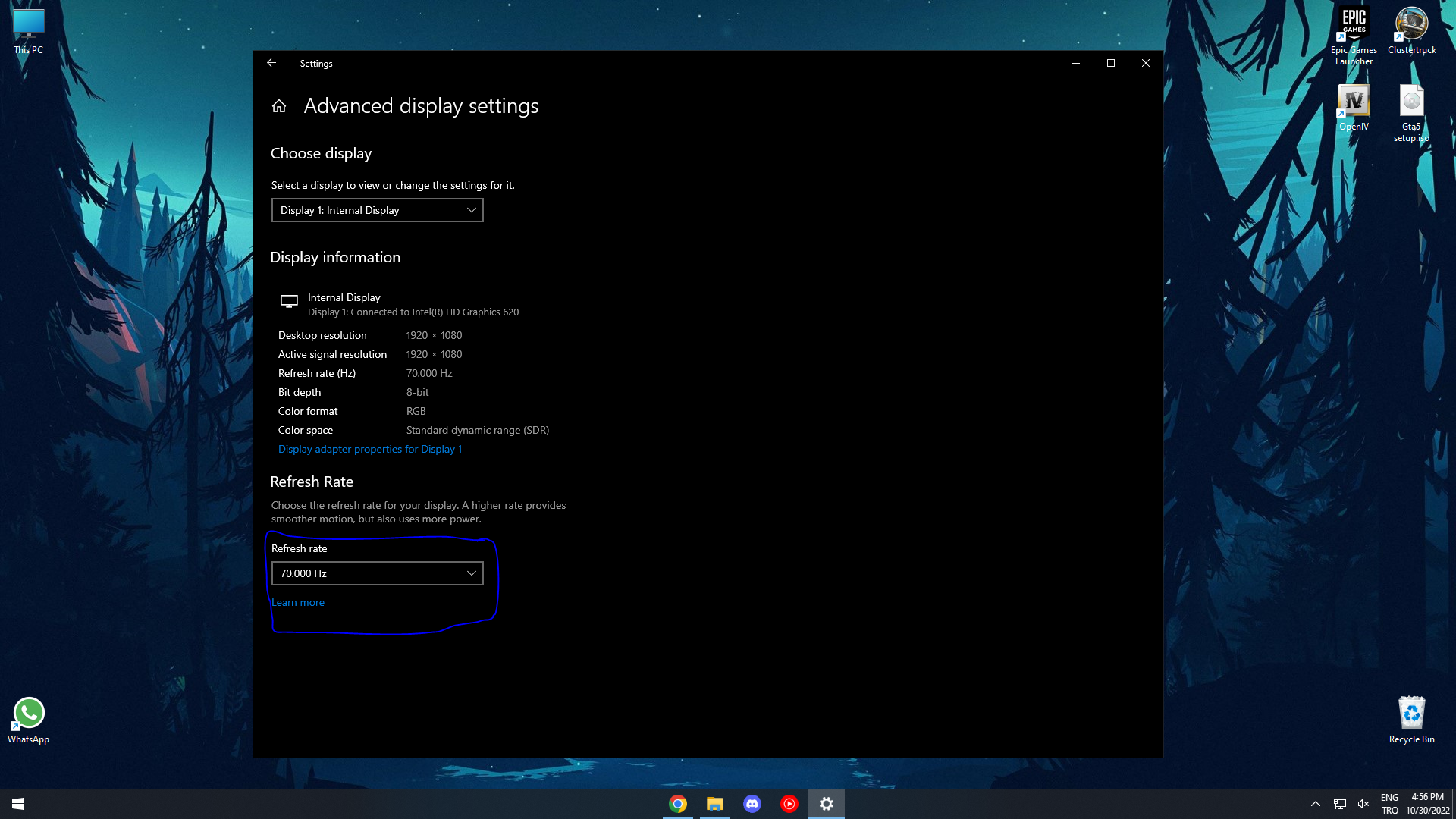Click the Learn more link

click(298, 602)
